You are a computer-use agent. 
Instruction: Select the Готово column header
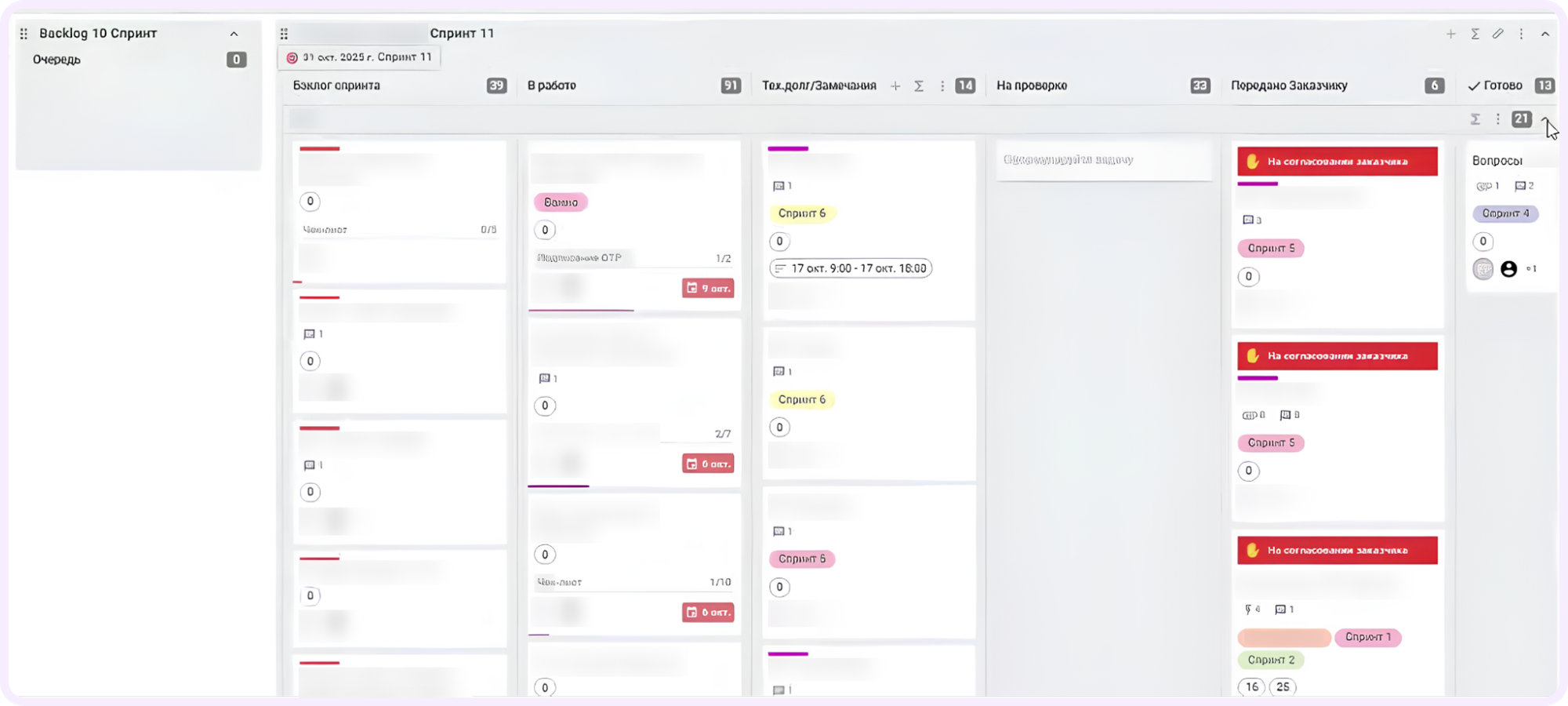point(1495,86)
